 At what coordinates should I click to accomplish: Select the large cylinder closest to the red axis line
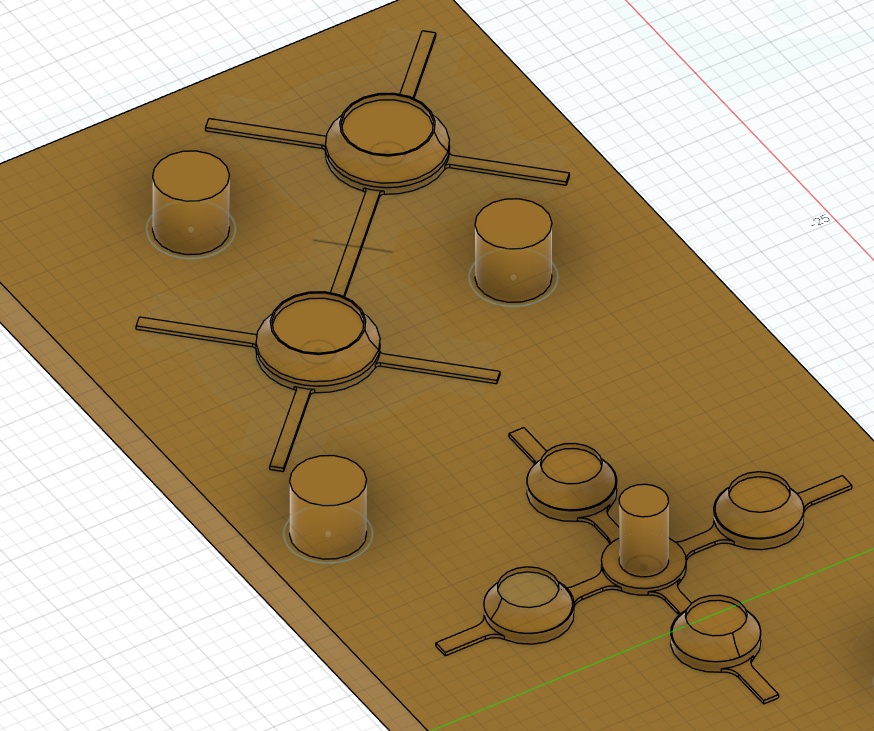click(x=513, y=250)
